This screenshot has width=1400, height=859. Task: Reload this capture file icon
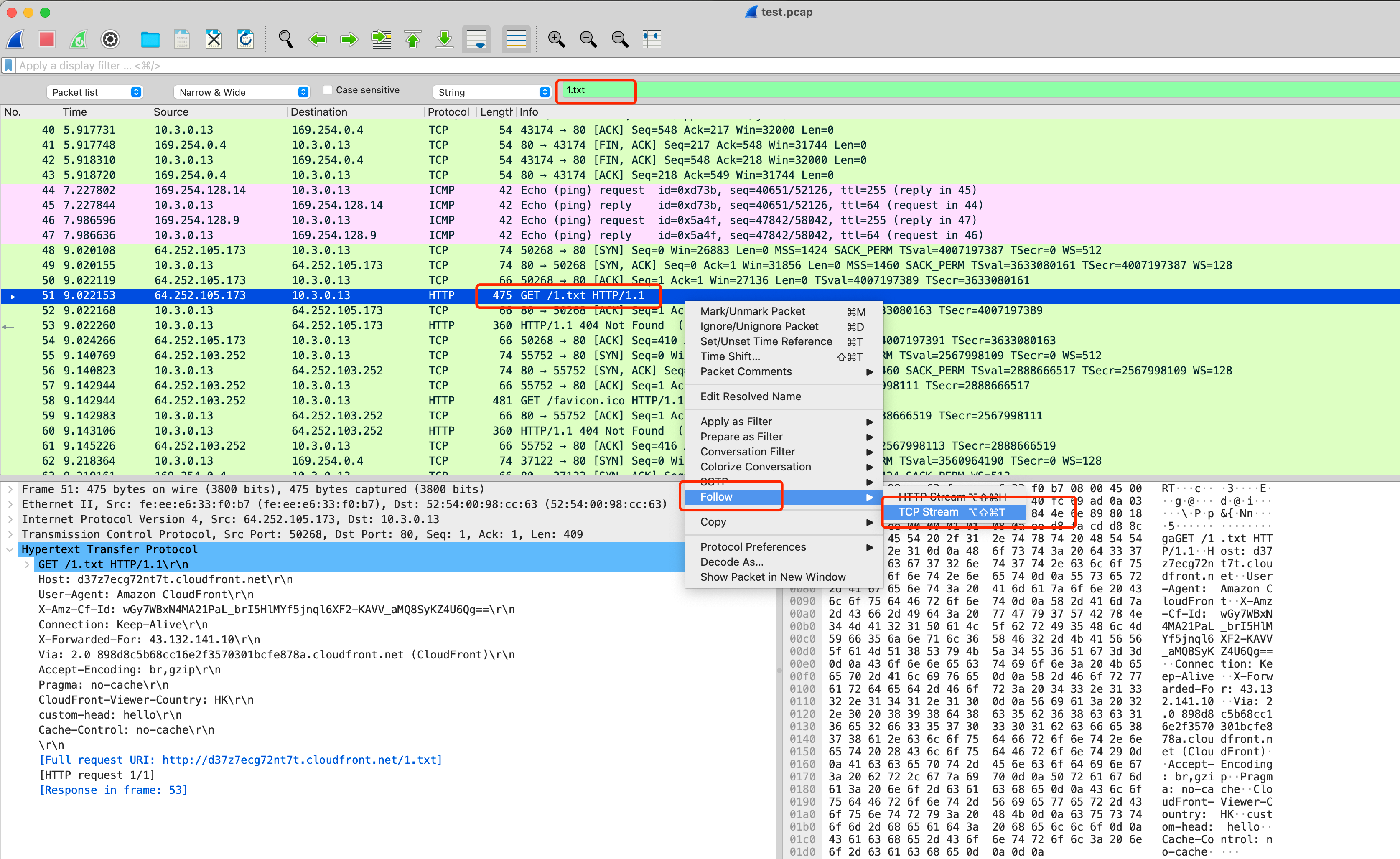pos(245,39)
